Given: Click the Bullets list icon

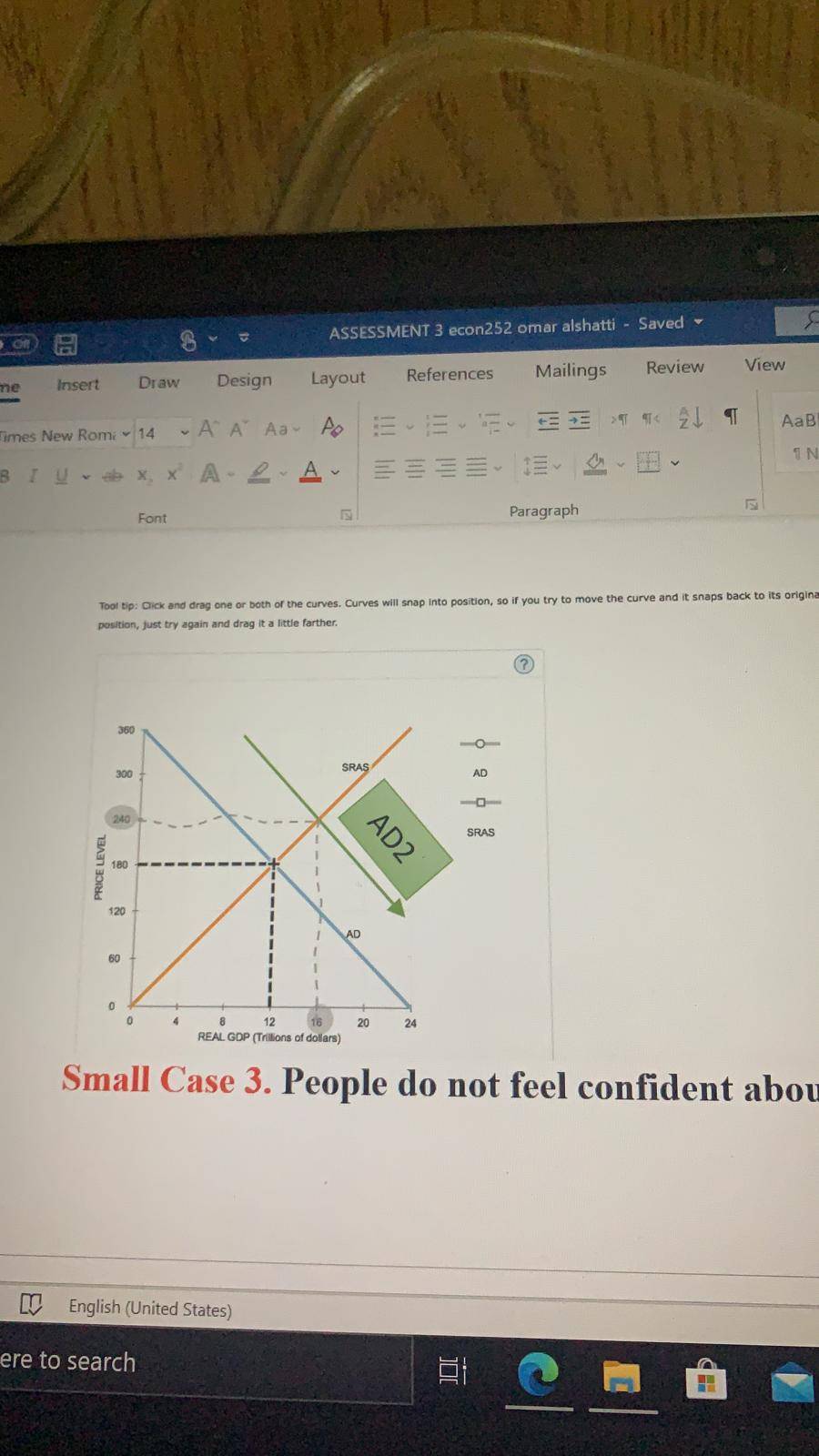Looking at the screenshot, I should pos(386,426).
